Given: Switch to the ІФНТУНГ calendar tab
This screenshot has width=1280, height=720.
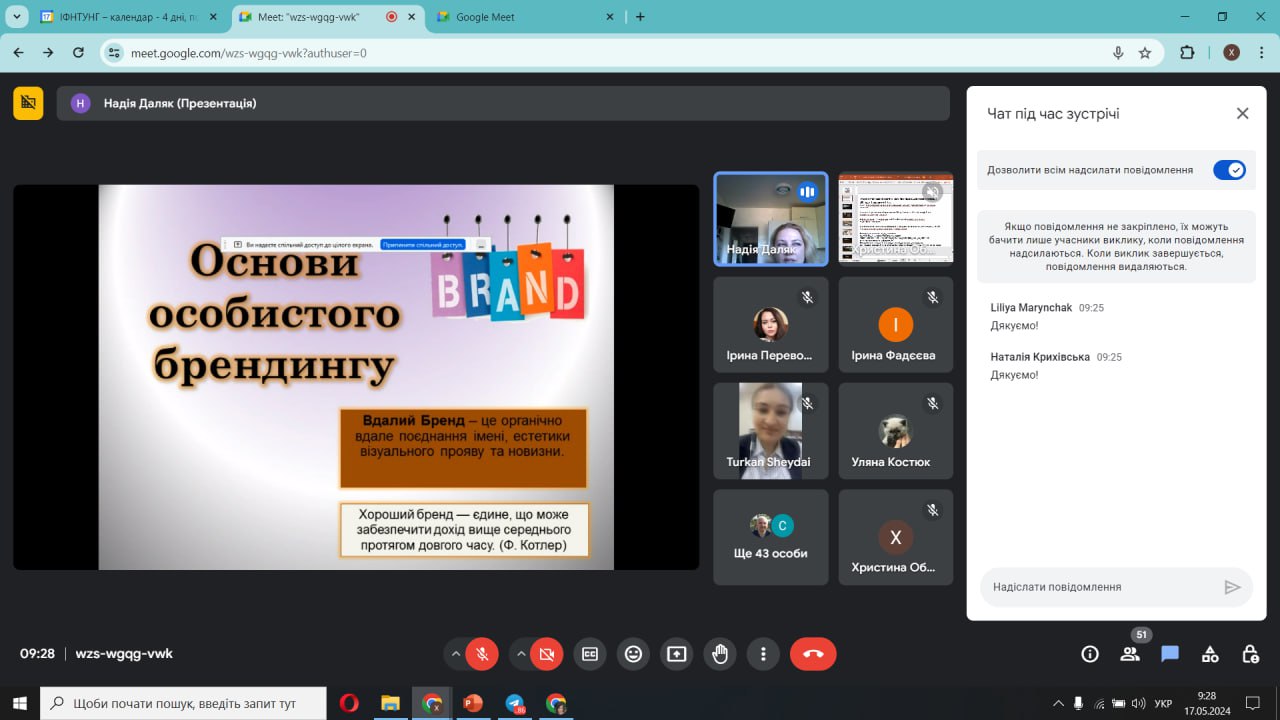Looking at the screenshot, I should point(118,17).
